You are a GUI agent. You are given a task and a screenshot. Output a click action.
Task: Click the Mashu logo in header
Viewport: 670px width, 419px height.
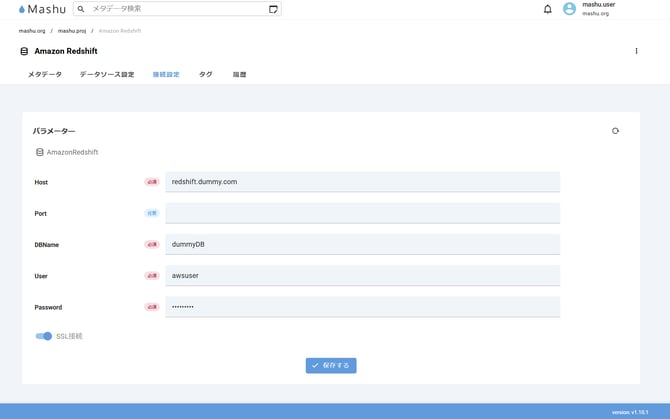(x=42, y=9)
